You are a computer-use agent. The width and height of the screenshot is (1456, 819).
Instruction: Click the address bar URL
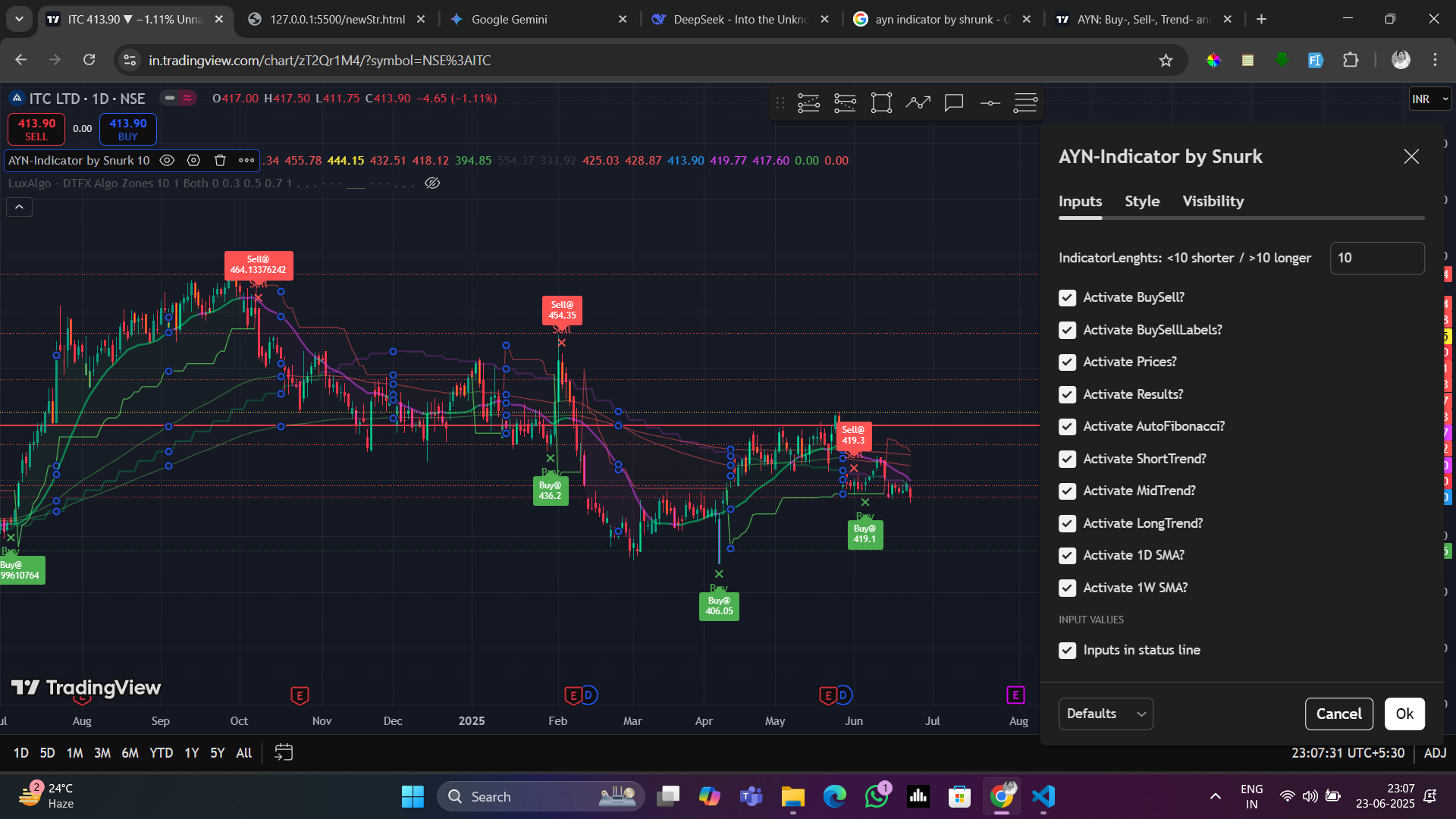319,60
